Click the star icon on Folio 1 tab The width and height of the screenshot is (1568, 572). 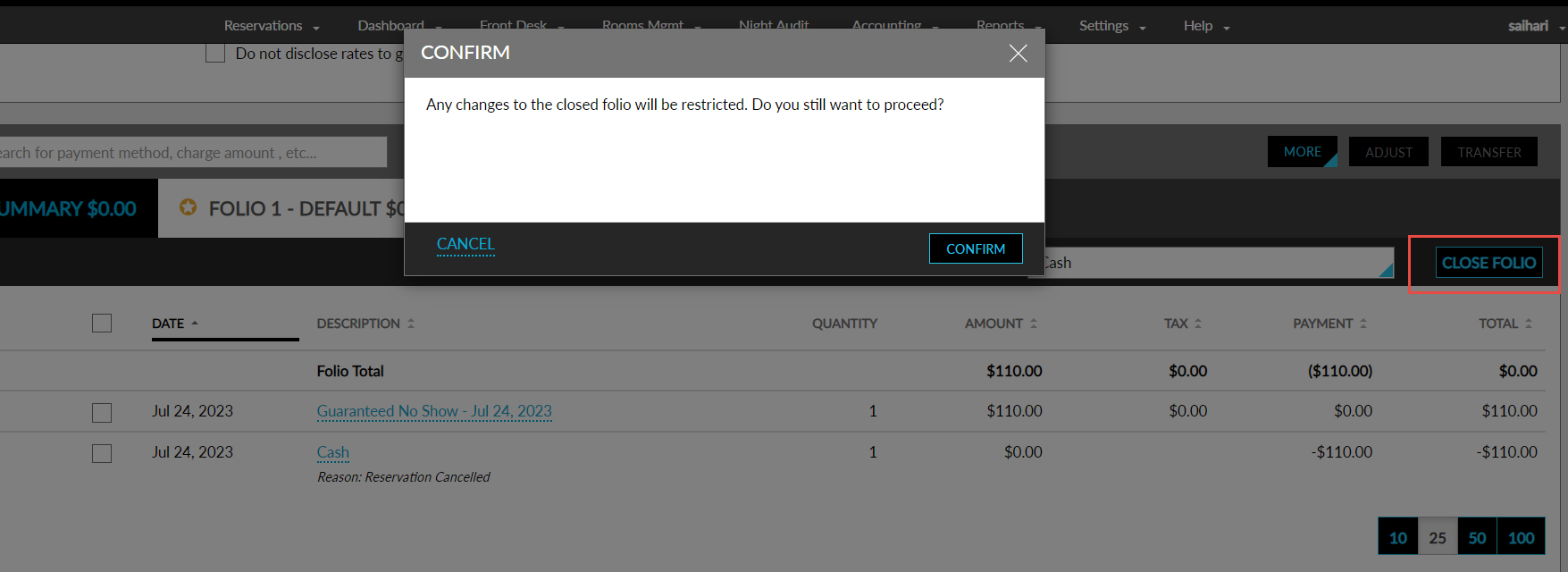(188, 207)
